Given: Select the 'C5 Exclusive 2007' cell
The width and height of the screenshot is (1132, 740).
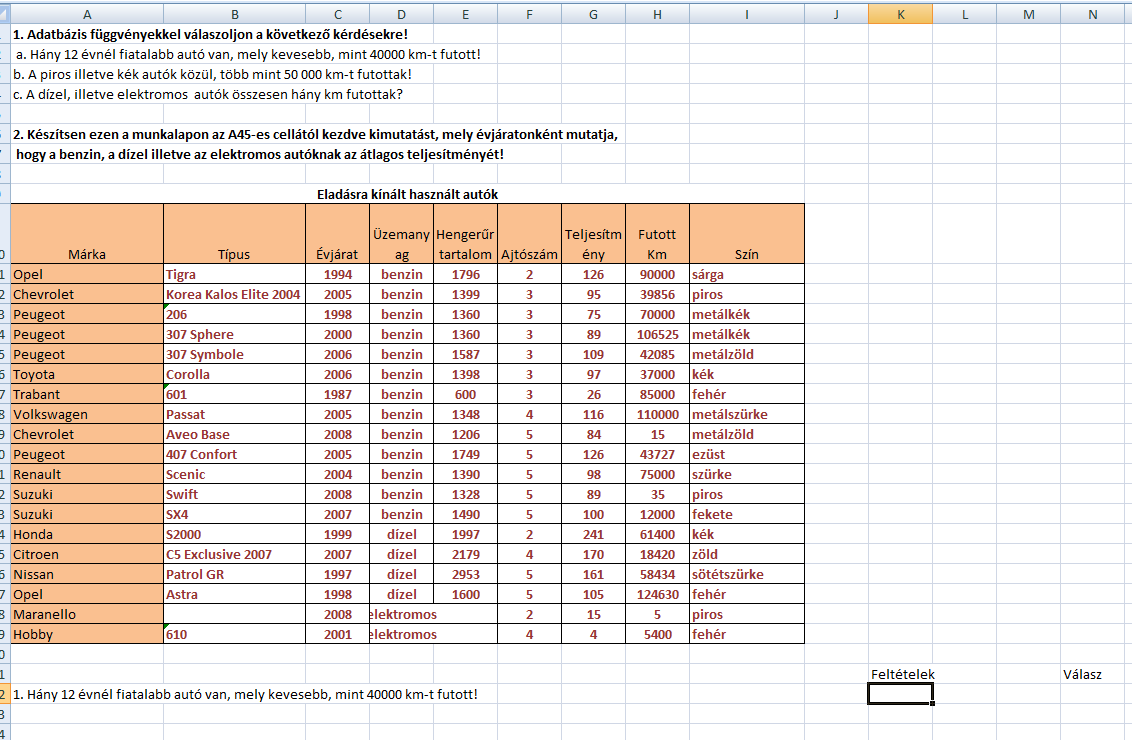Looking at the screenshot, I should 235,554.
